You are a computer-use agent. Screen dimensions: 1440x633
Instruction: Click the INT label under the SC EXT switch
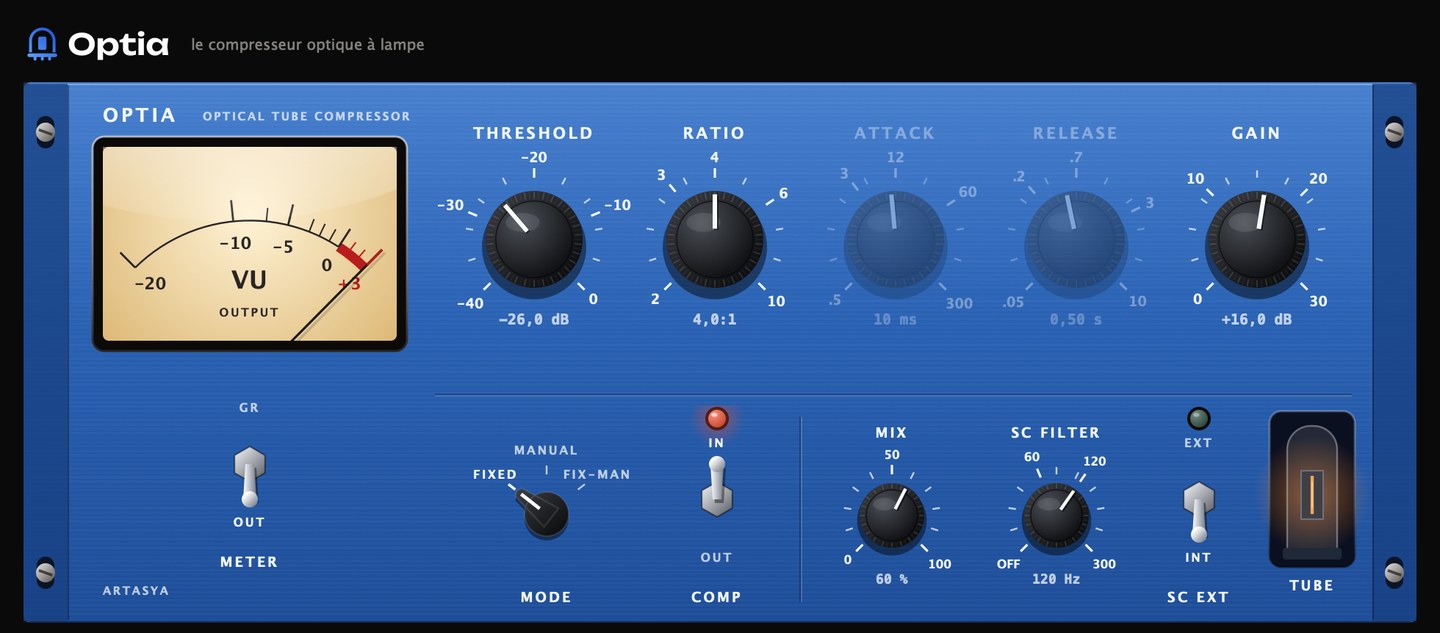[x=1198, y=558]
